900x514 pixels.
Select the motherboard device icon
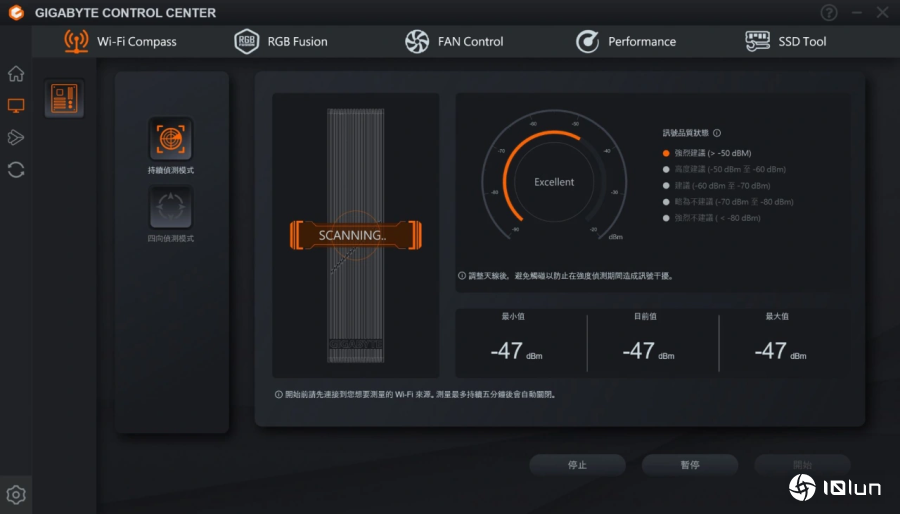click(x=64, y=98)
